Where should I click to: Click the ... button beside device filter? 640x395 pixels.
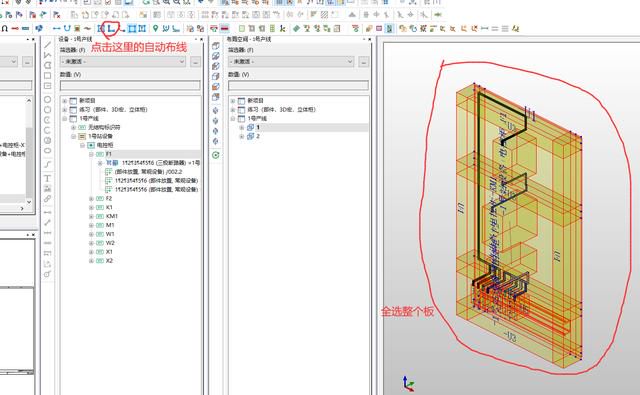[195, 62]
